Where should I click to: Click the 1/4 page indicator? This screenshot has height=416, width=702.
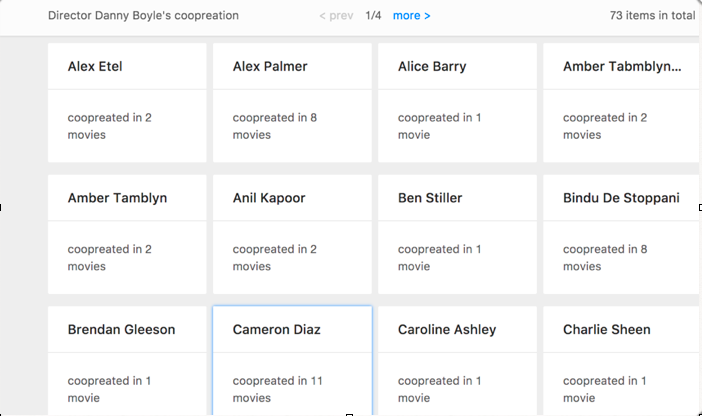pos(373,16)
